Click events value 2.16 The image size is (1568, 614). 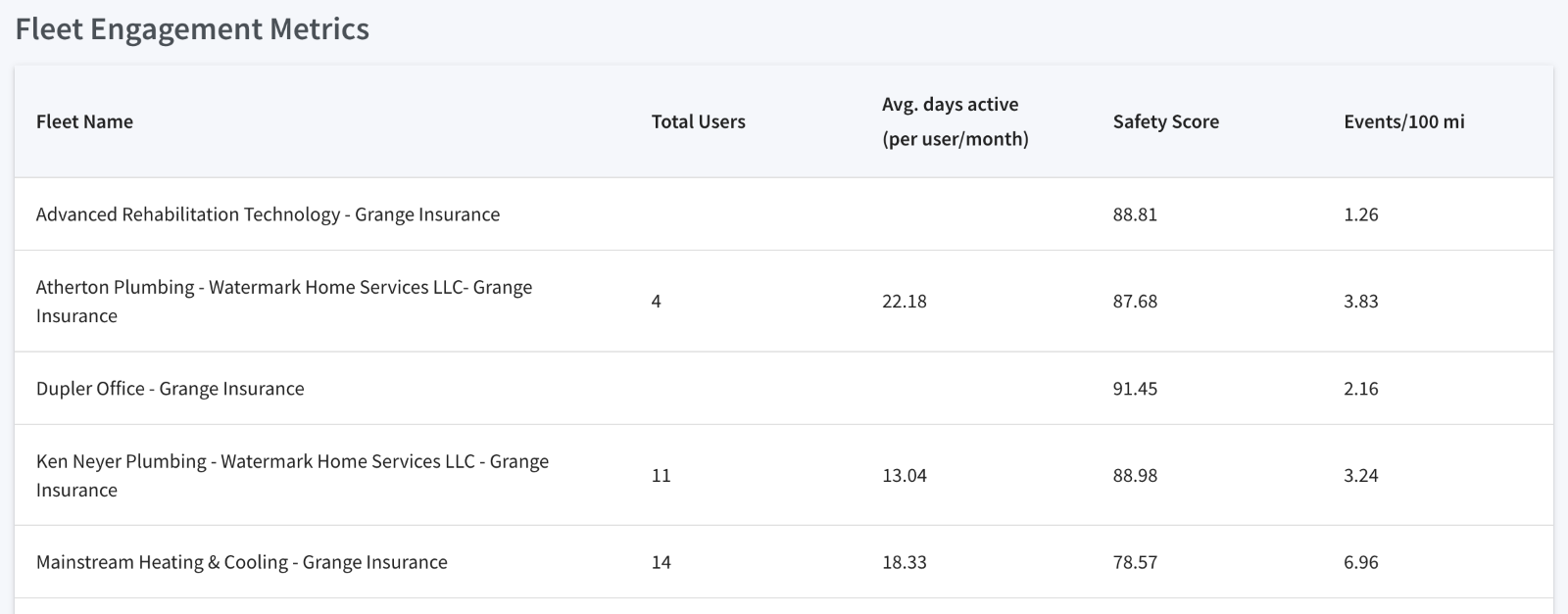tap(1360, 389)
